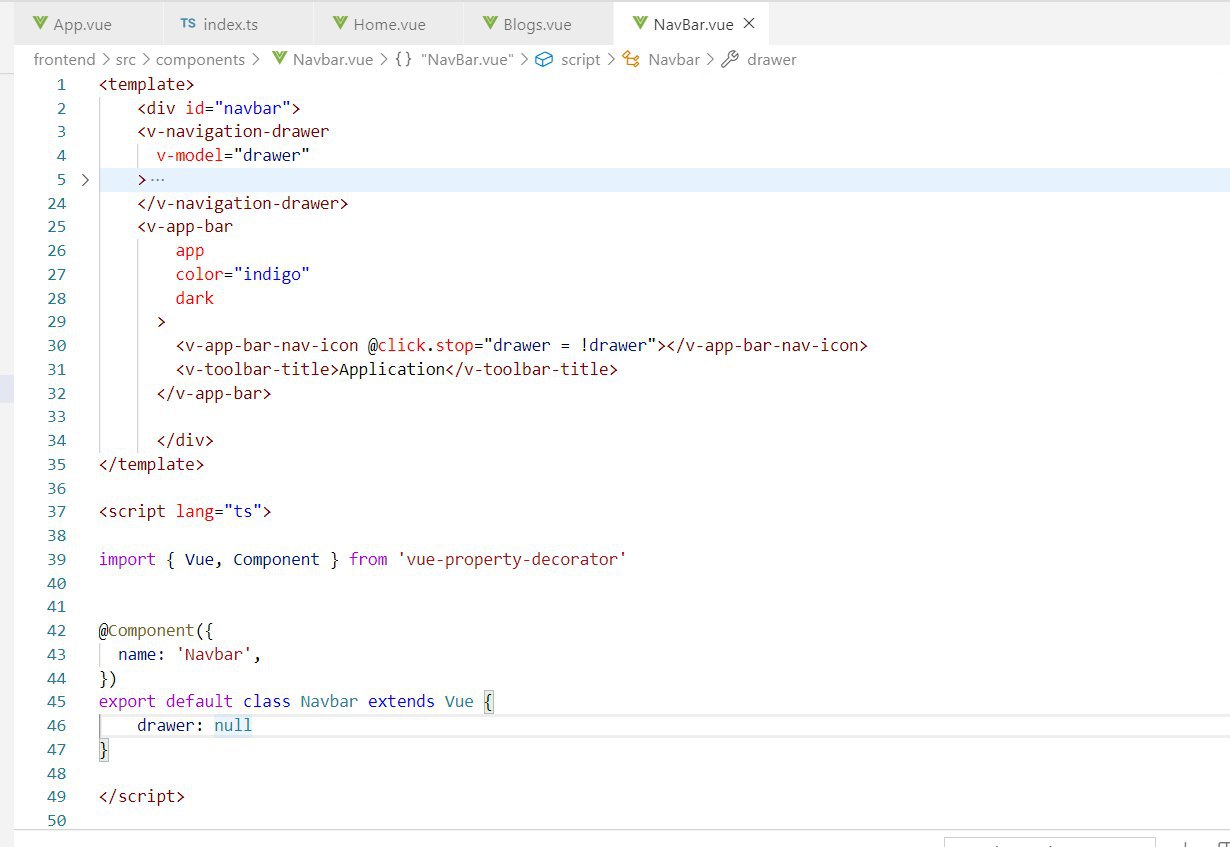Click the Vue icon on Blogs.vue tab
The image size is (1230, 847).
490,23
